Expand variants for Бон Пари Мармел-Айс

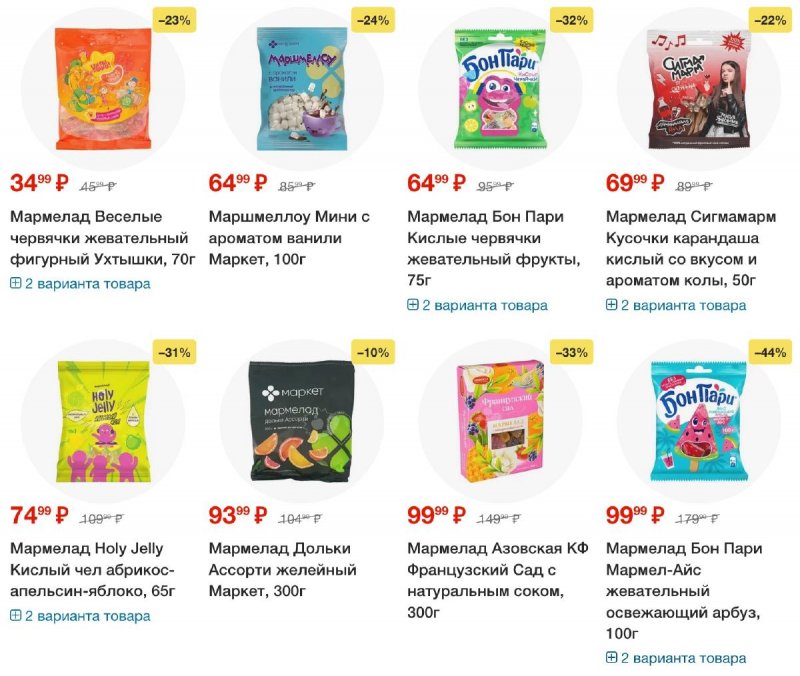pos(676,658)
